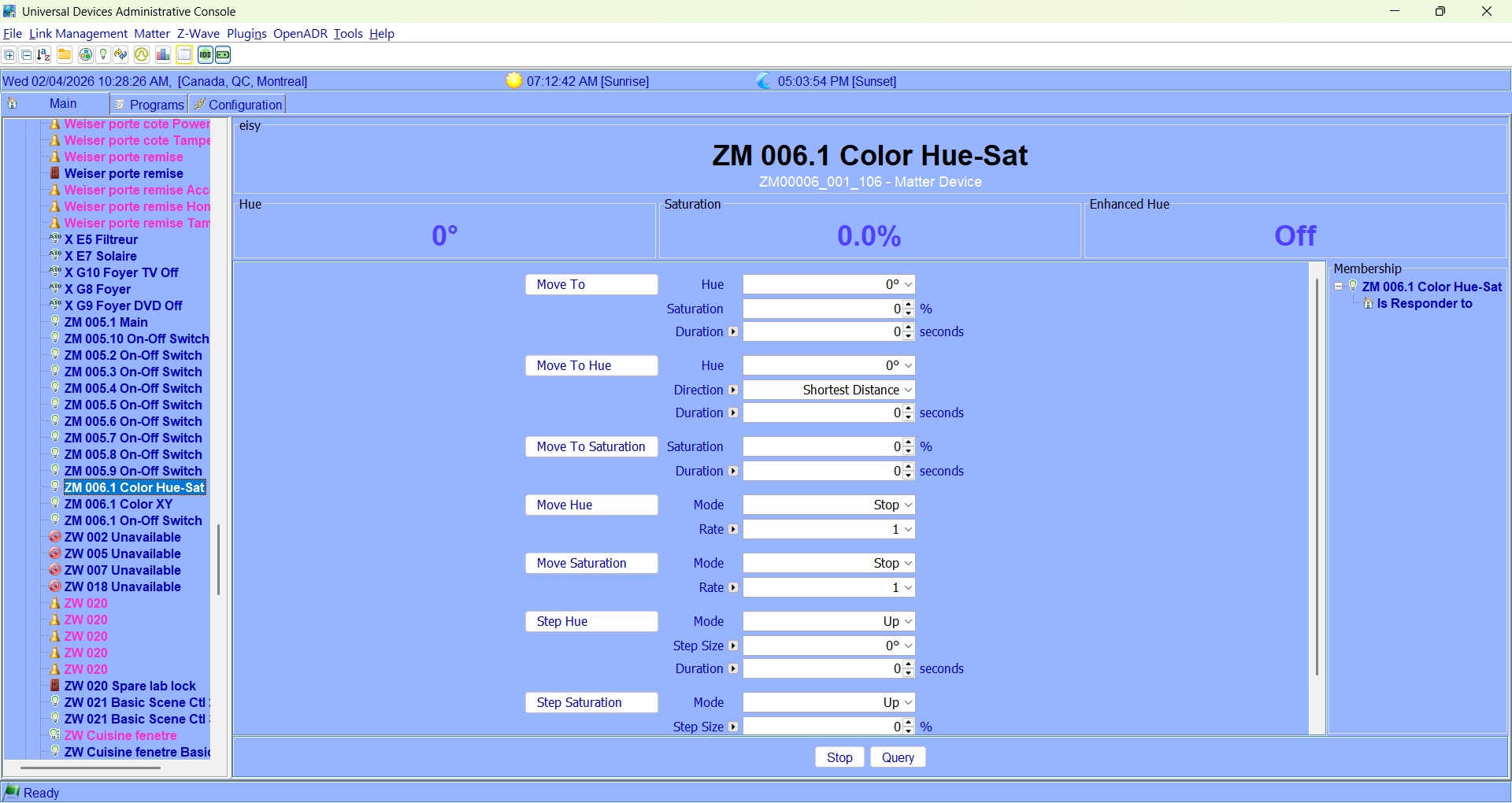Select ZM 006.1 Color XY in the tree
The width and height of the screenshot is (1512, 803).
coord(118,504)
